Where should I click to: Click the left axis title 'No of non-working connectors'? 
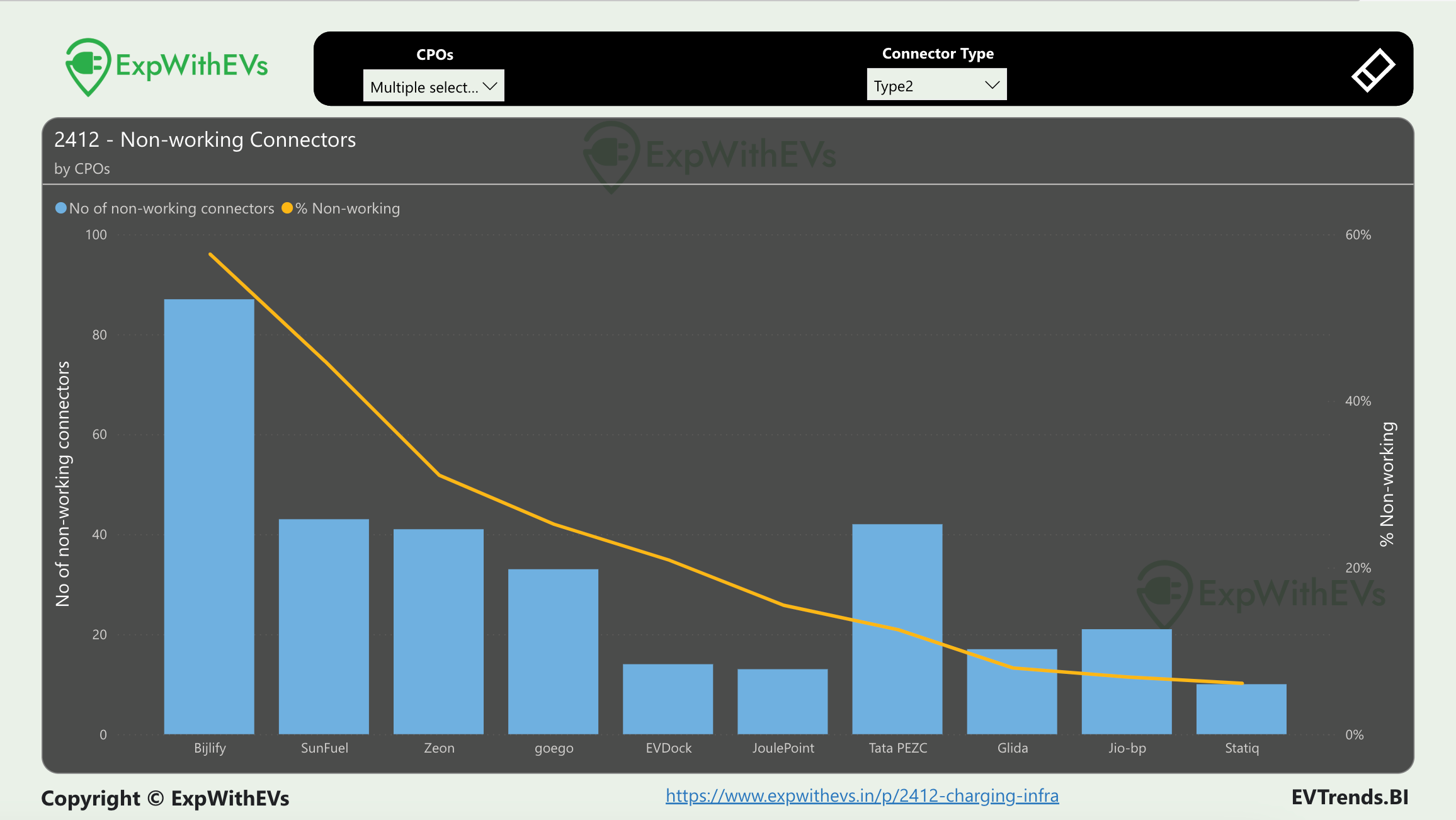63,484
